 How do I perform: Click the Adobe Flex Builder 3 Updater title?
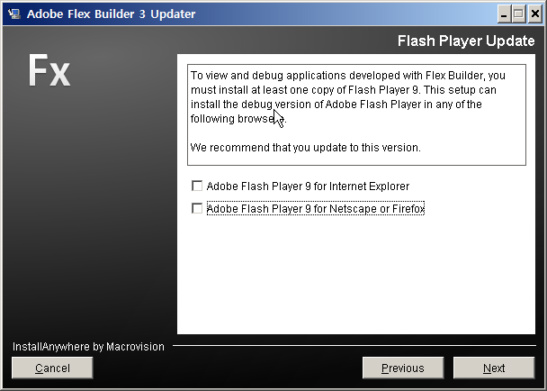coord(111,14)
